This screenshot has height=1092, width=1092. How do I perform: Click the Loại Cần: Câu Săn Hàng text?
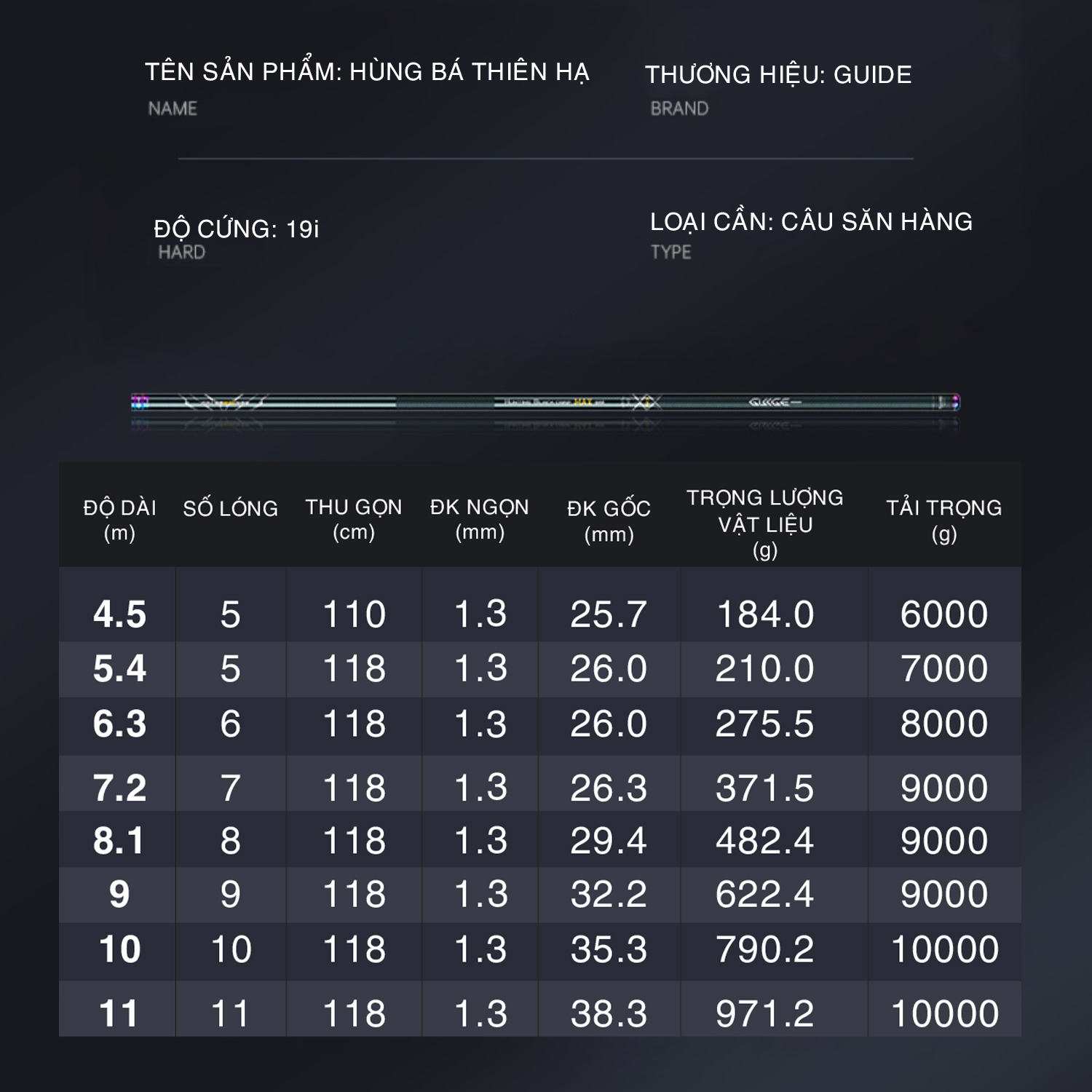point(811,221)
